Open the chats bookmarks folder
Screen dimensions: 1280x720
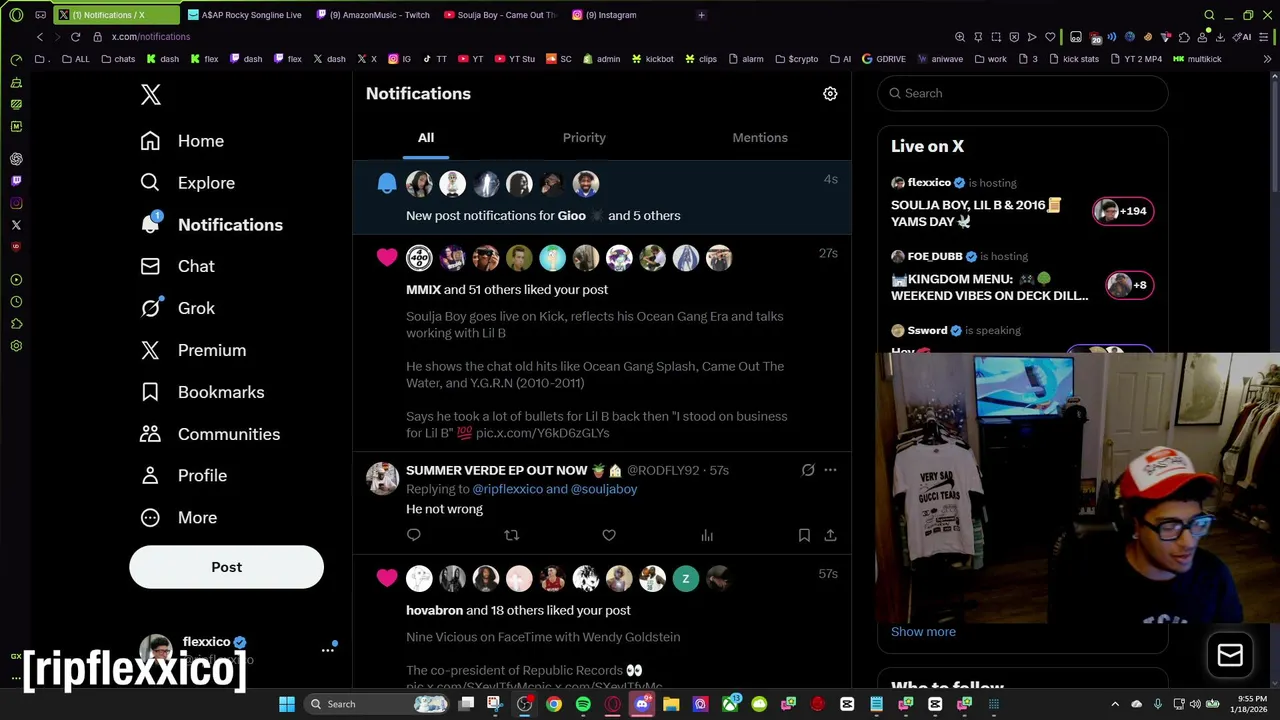coord(118,59)
